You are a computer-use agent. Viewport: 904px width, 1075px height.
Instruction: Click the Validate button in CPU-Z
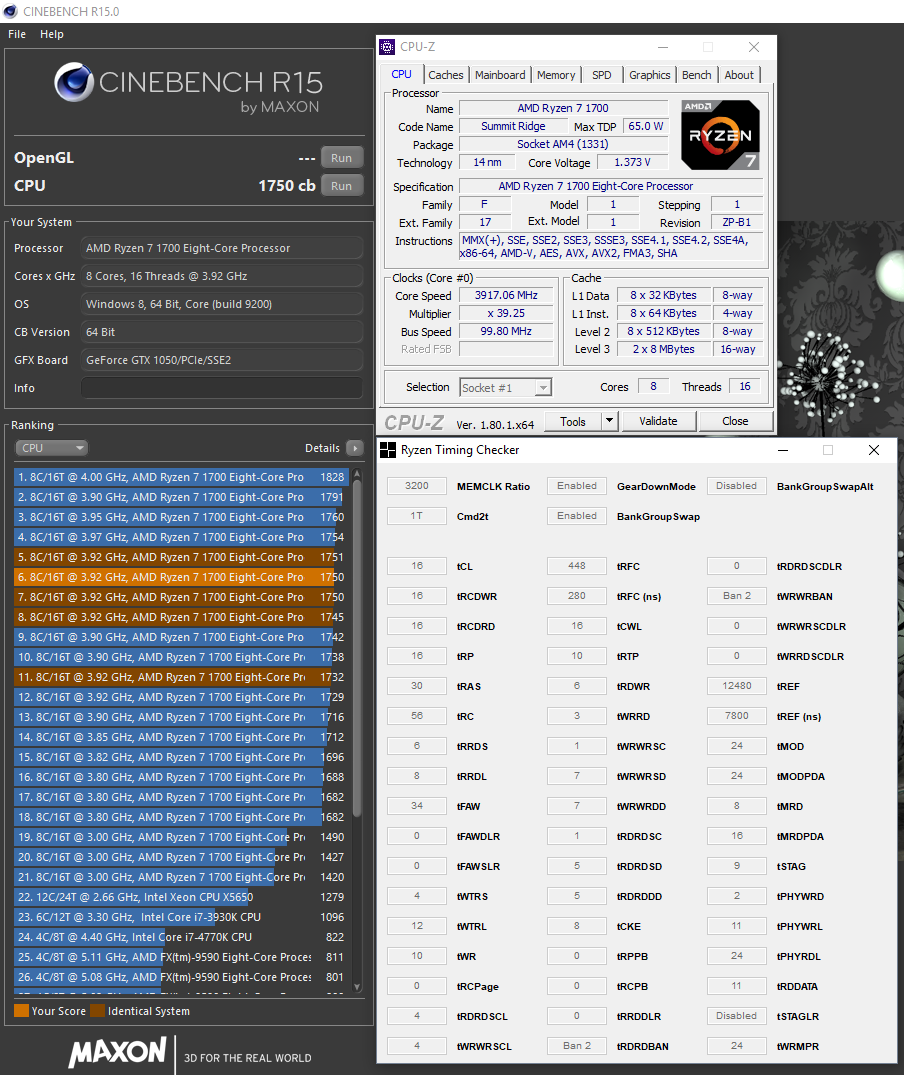[659, 422]
